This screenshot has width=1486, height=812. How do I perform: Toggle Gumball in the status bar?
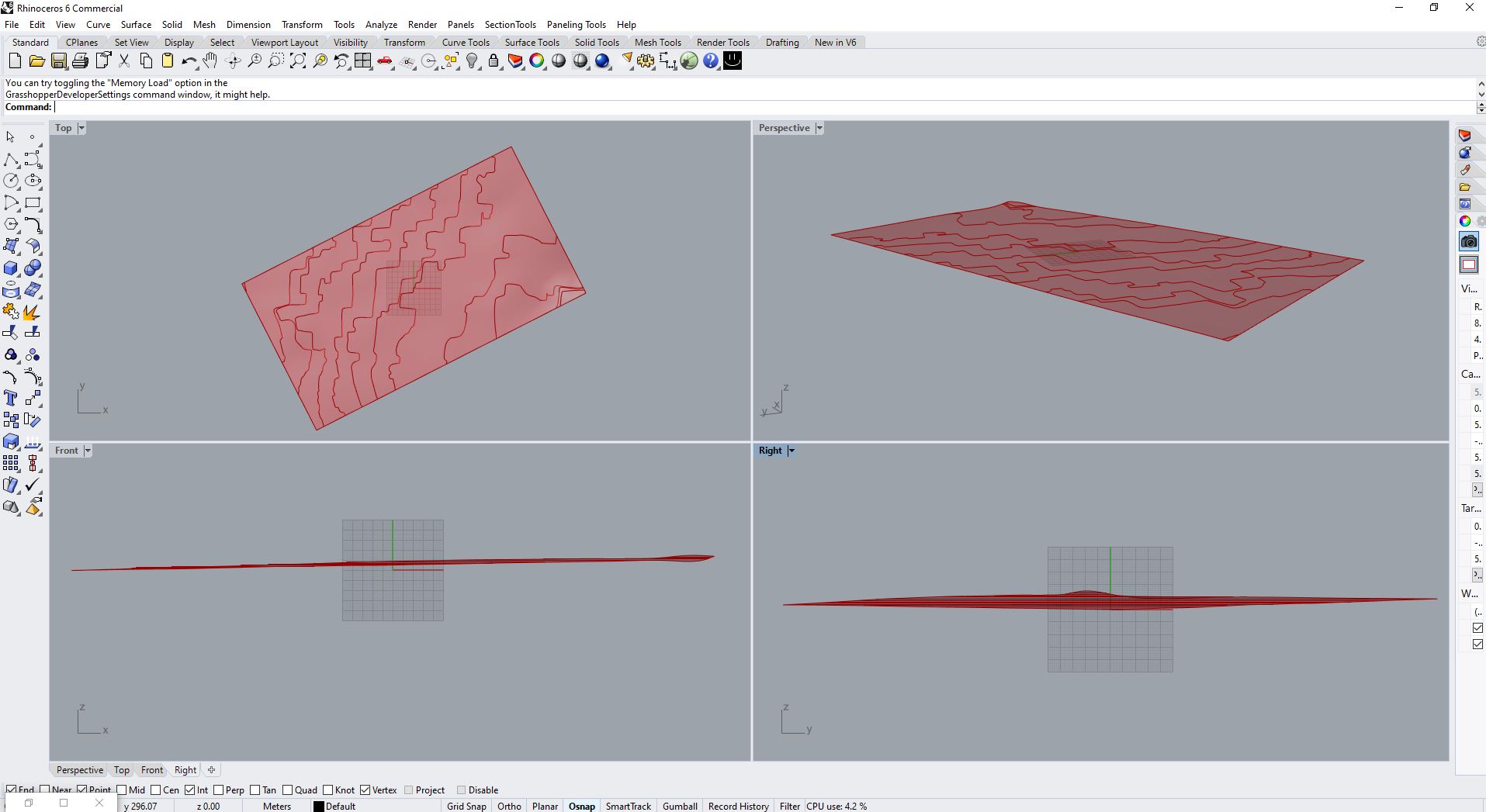pyautogui.click(x=680, y=806)
